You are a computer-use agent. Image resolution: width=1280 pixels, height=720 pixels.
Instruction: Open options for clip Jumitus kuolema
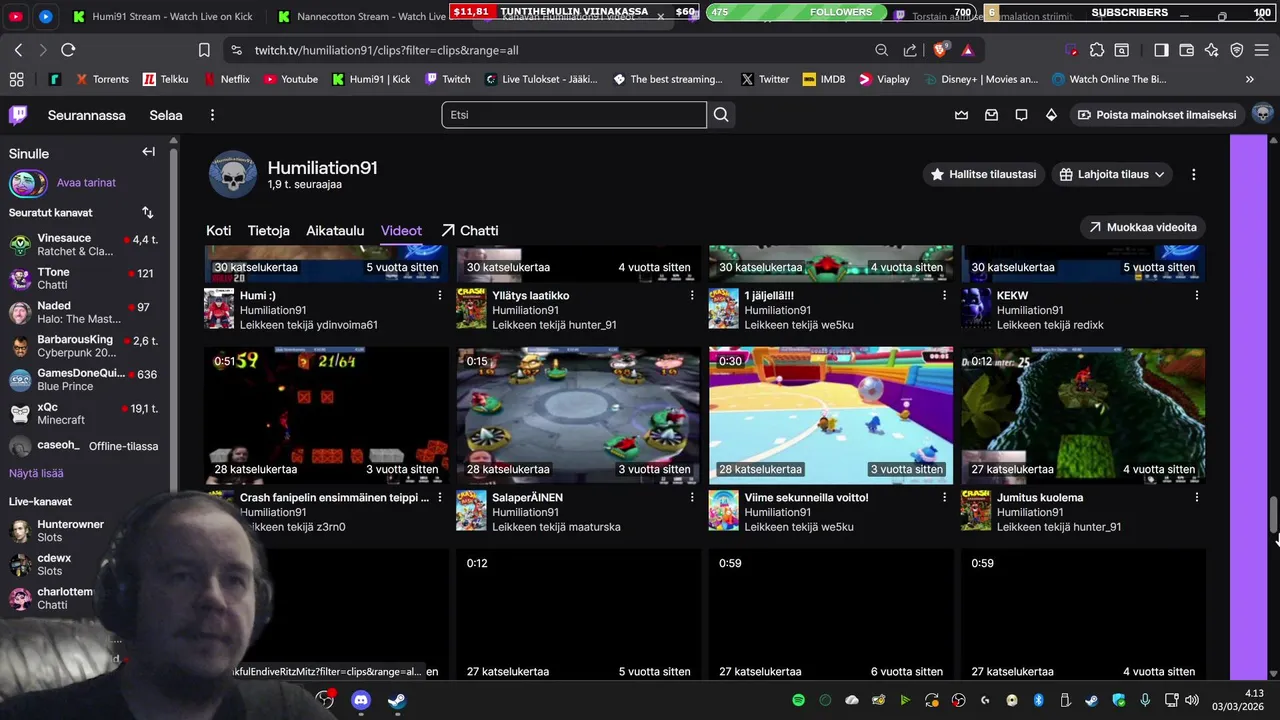(x=1196, y=497)
